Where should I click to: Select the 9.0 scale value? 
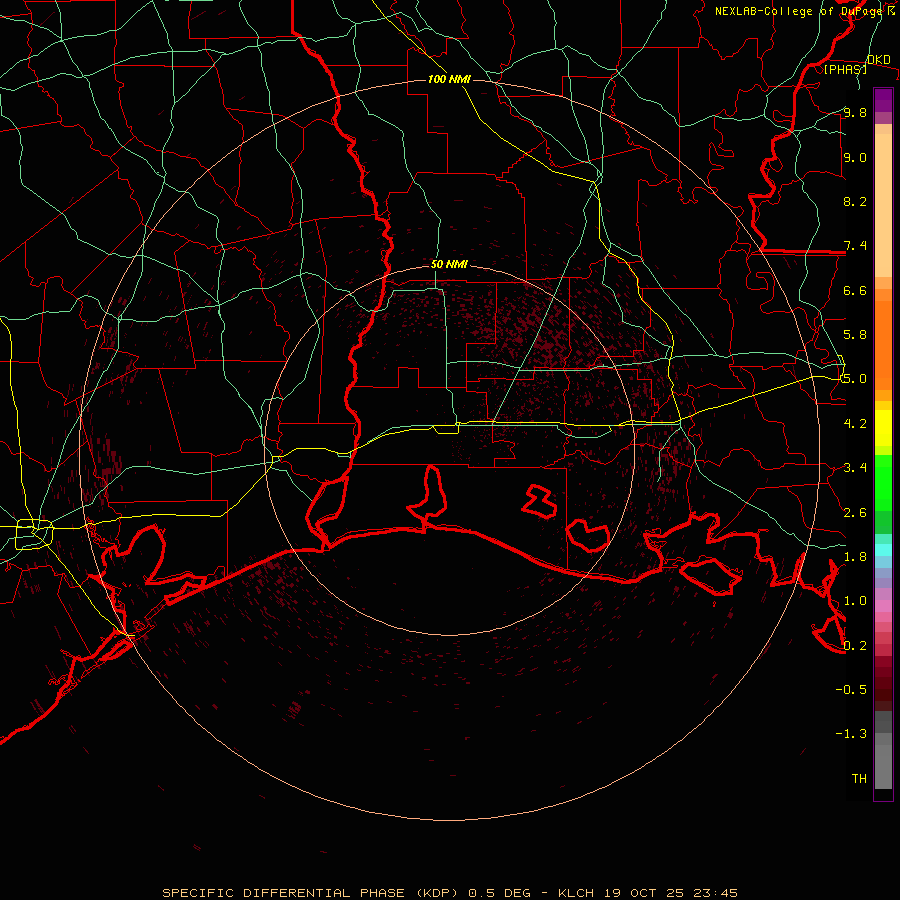[x=855, y=157]
